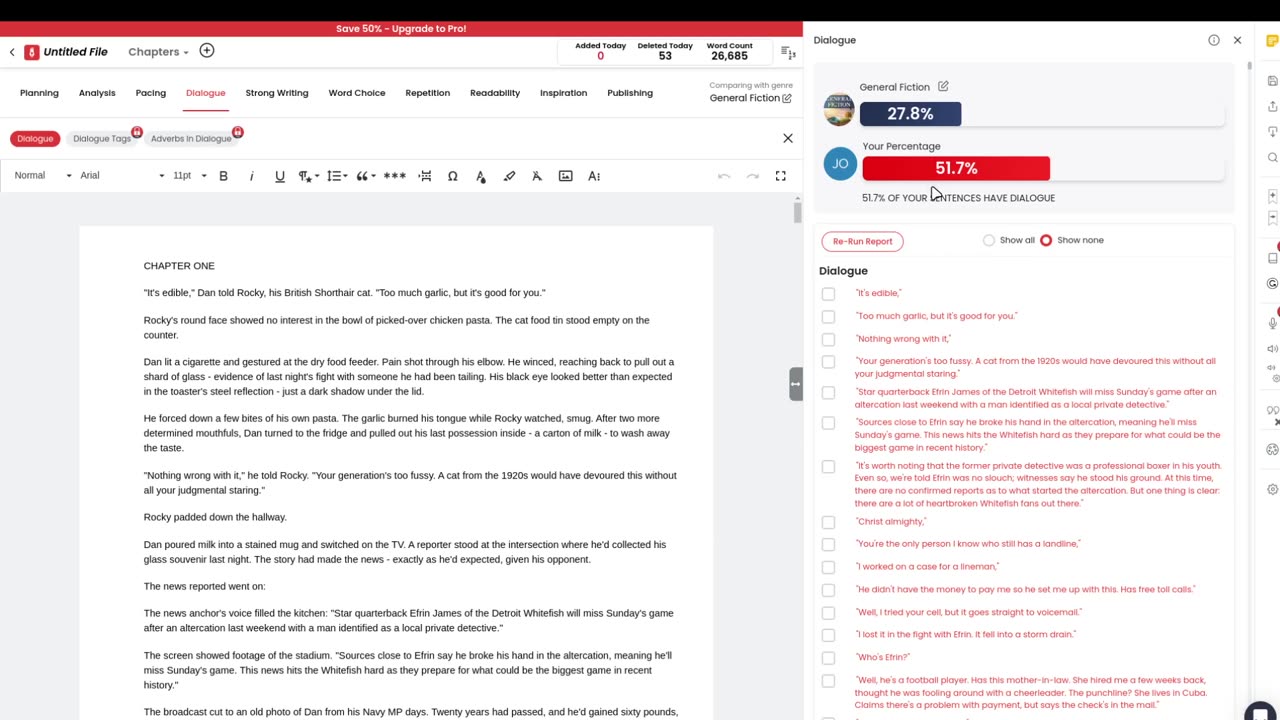Select the highlight marker tool
The width and height of the screenshot is (1280, 720).
click(x=509, y=176)
